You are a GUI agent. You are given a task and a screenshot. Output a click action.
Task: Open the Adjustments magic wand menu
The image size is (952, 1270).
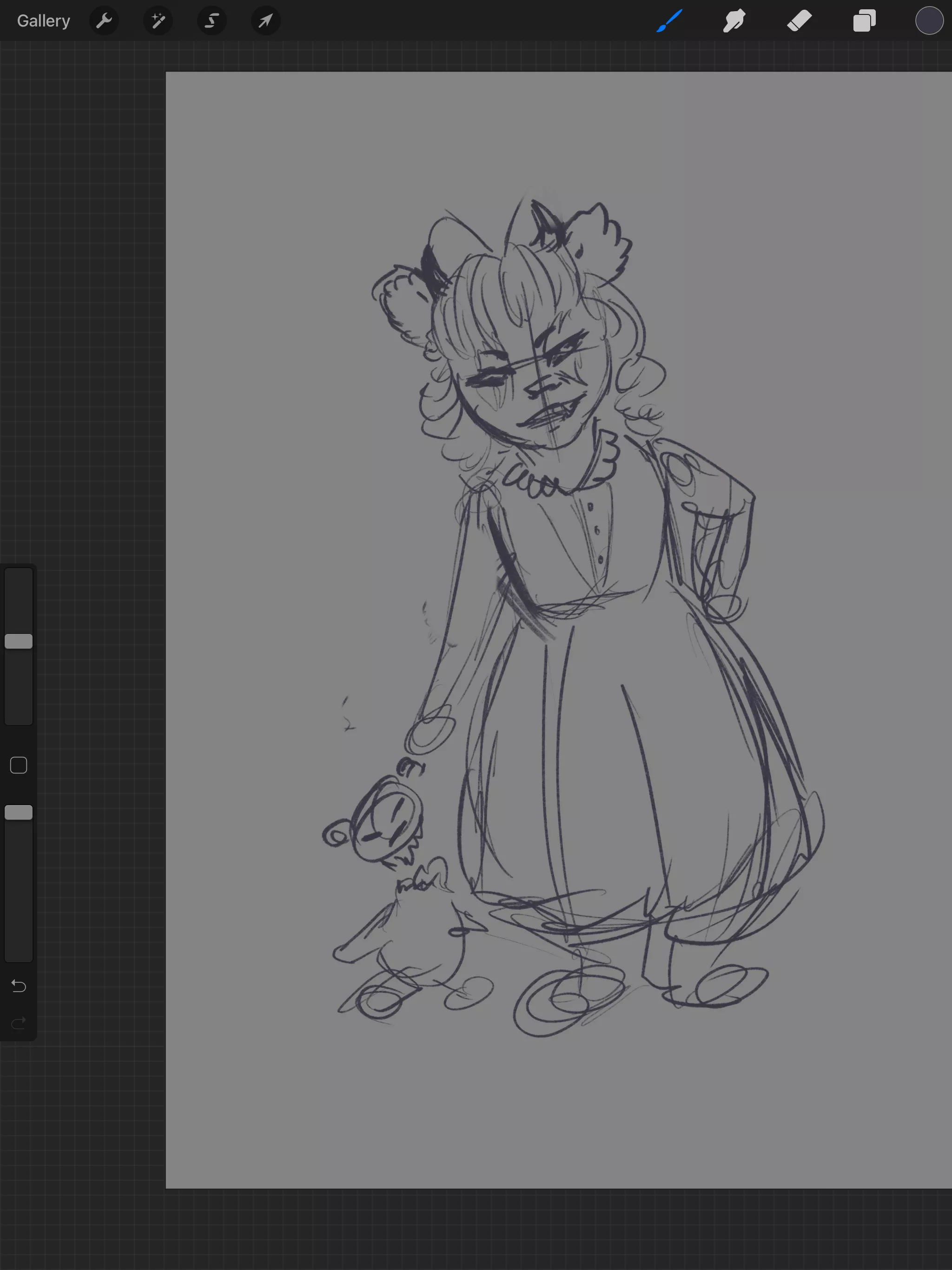tap(158, 21)
